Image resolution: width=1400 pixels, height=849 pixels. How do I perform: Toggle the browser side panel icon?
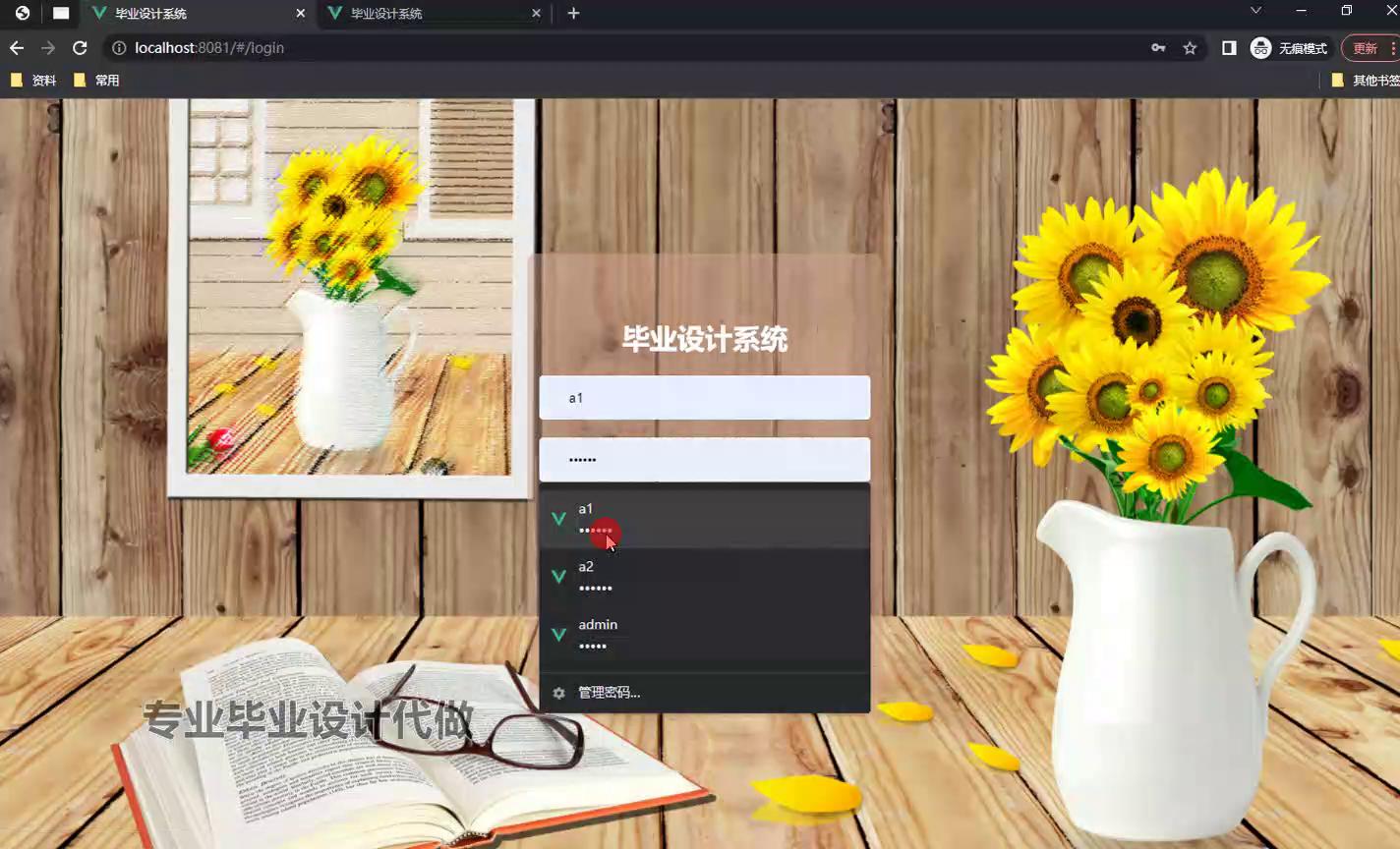point(1229,48)
